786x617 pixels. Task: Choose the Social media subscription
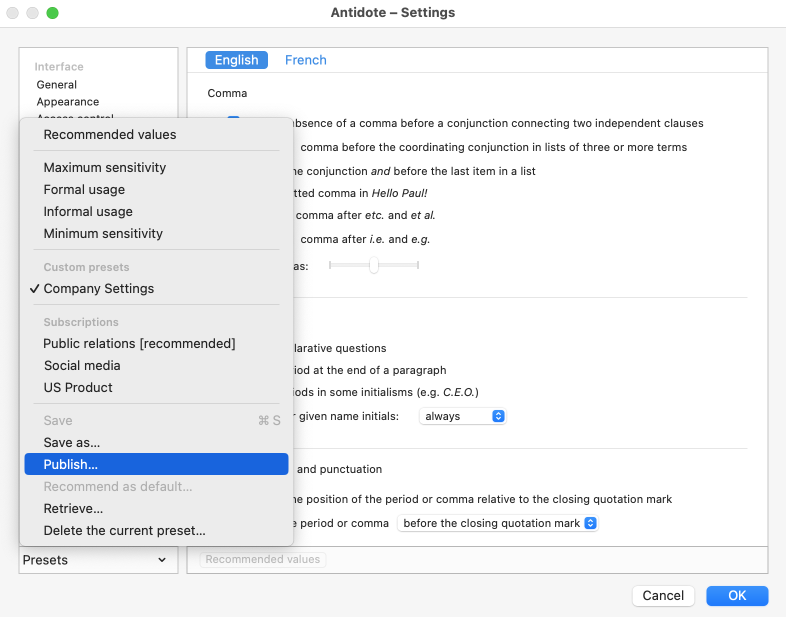[82, 365]
